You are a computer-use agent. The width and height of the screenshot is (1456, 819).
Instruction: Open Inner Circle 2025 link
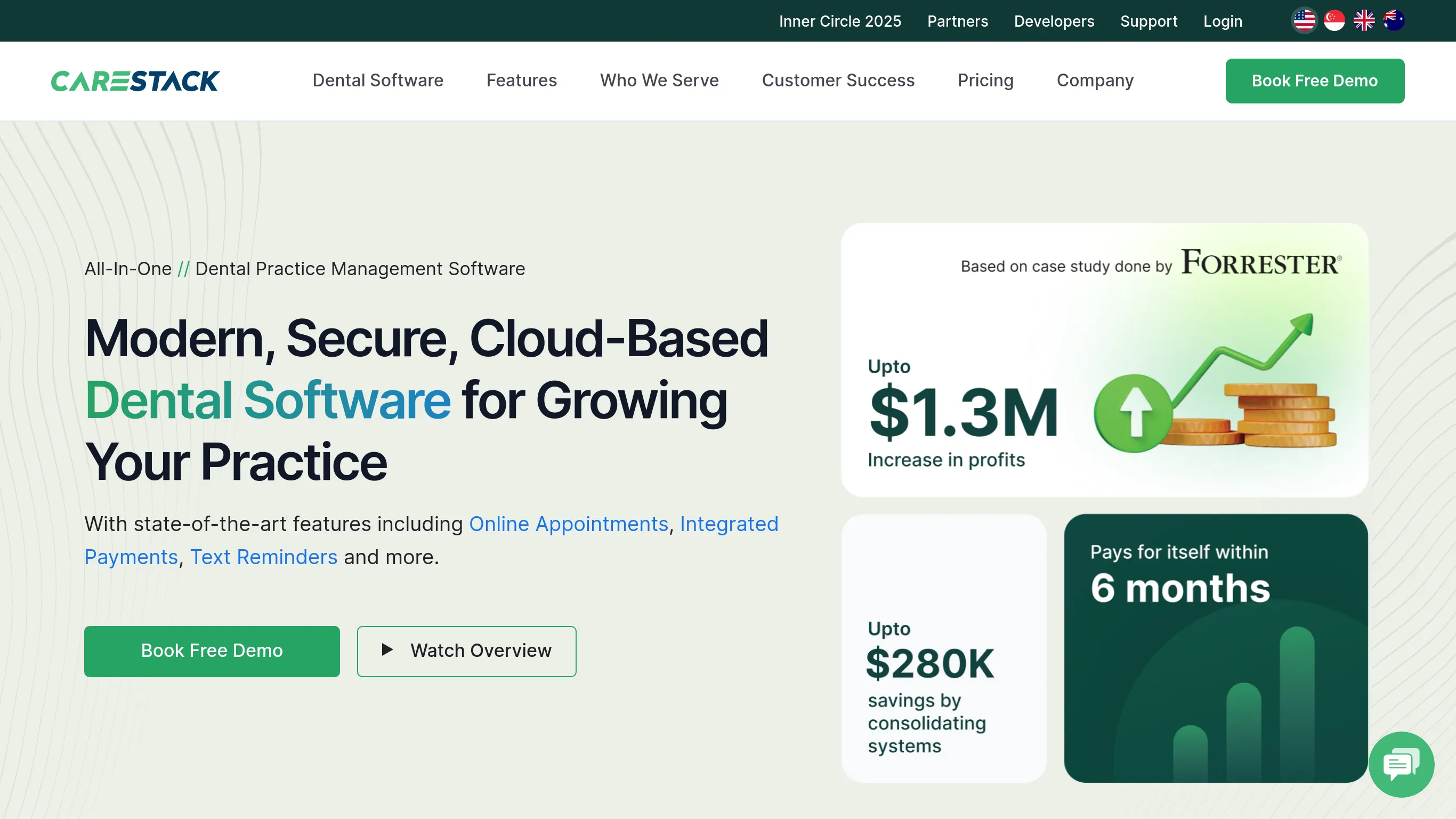[x=840, y=21]
